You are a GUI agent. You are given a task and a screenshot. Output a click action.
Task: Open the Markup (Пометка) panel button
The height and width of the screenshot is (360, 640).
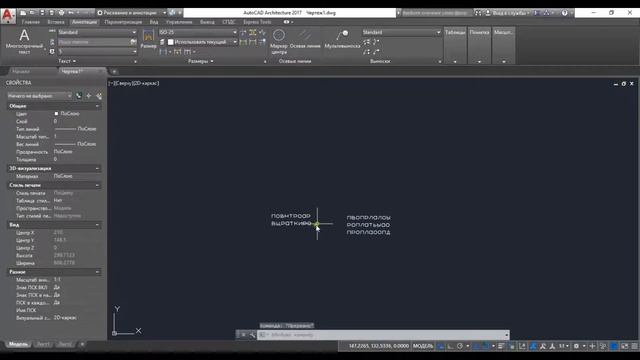point(479,46)
